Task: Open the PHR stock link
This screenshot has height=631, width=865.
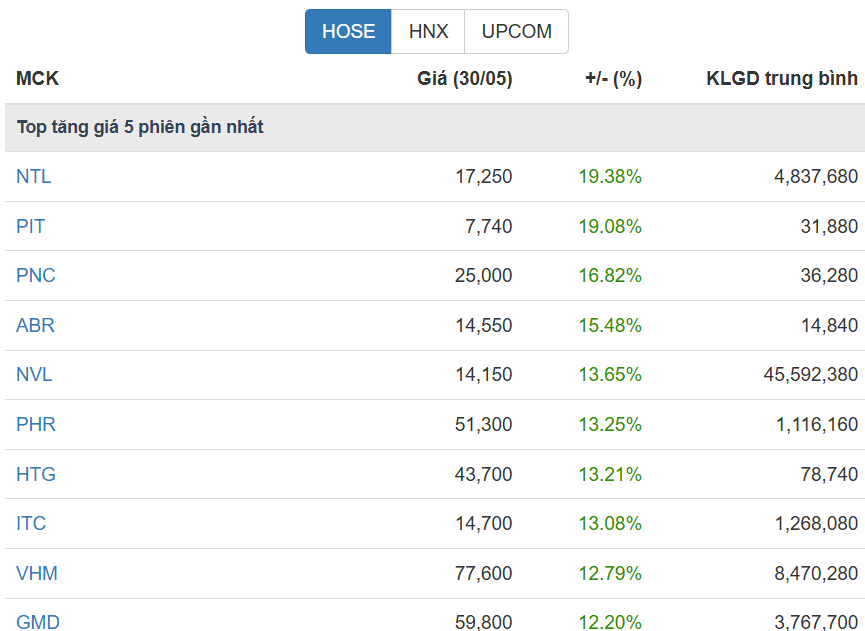Action: pyautogui.click(x=36, y=424)
